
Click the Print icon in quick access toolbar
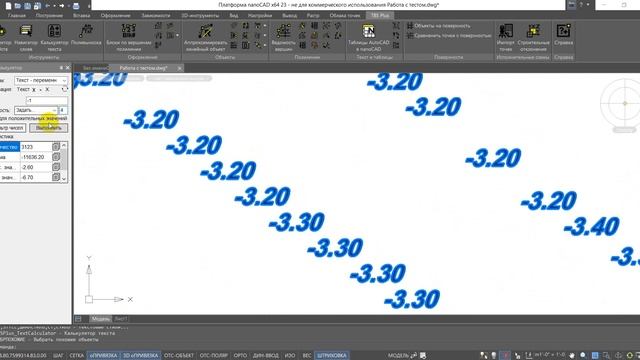(x=76, y=6)
